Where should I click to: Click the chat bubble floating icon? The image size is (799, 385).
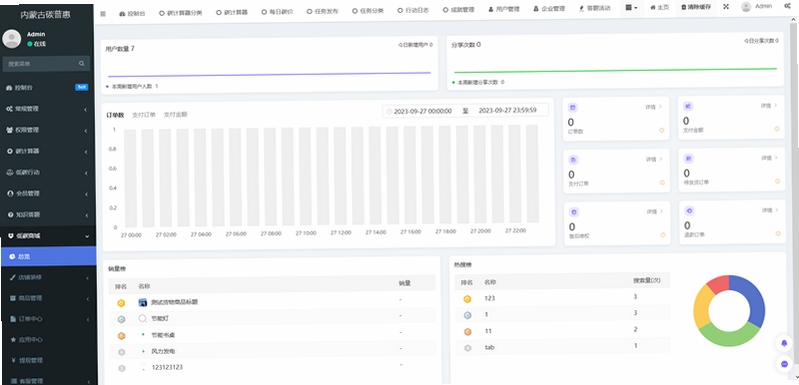(784, 364)
